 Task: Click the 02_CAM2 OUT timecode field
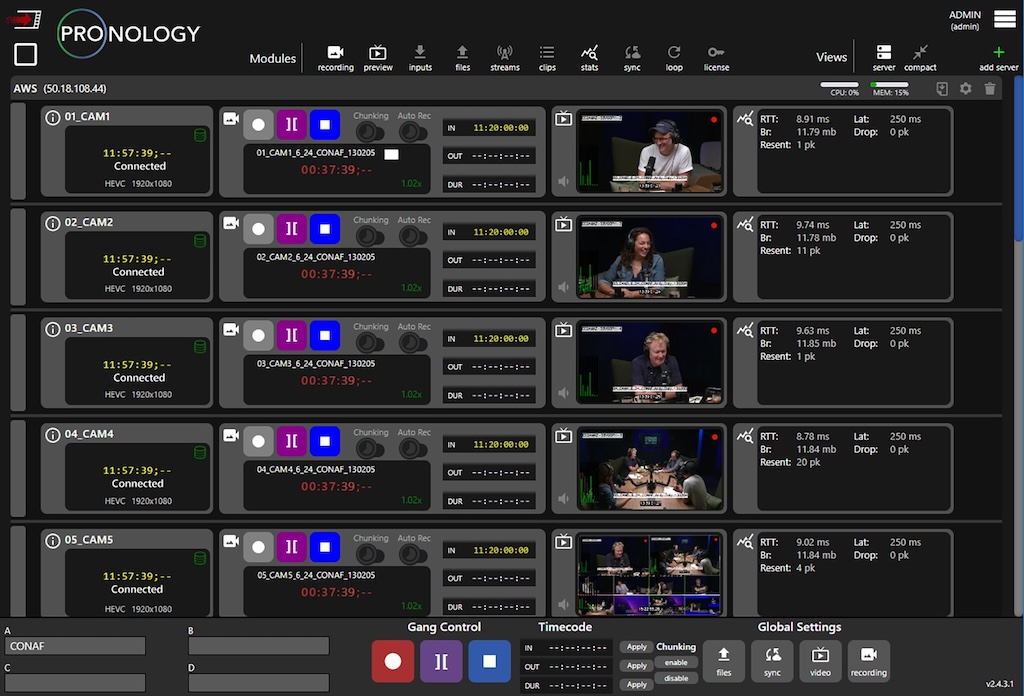coord(489,261)
